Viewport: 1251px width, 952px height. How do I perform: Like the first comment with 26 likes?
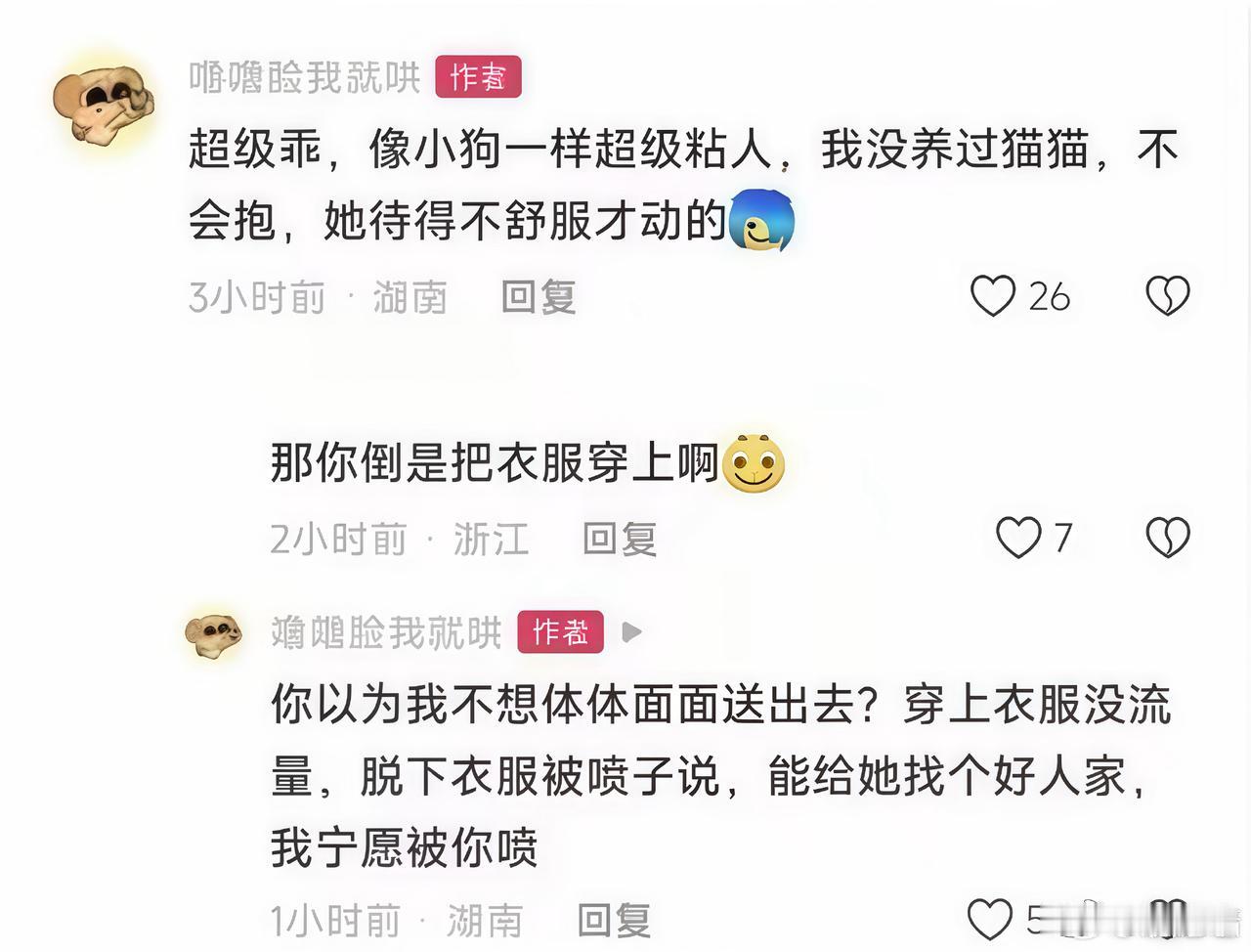point(993,295)
